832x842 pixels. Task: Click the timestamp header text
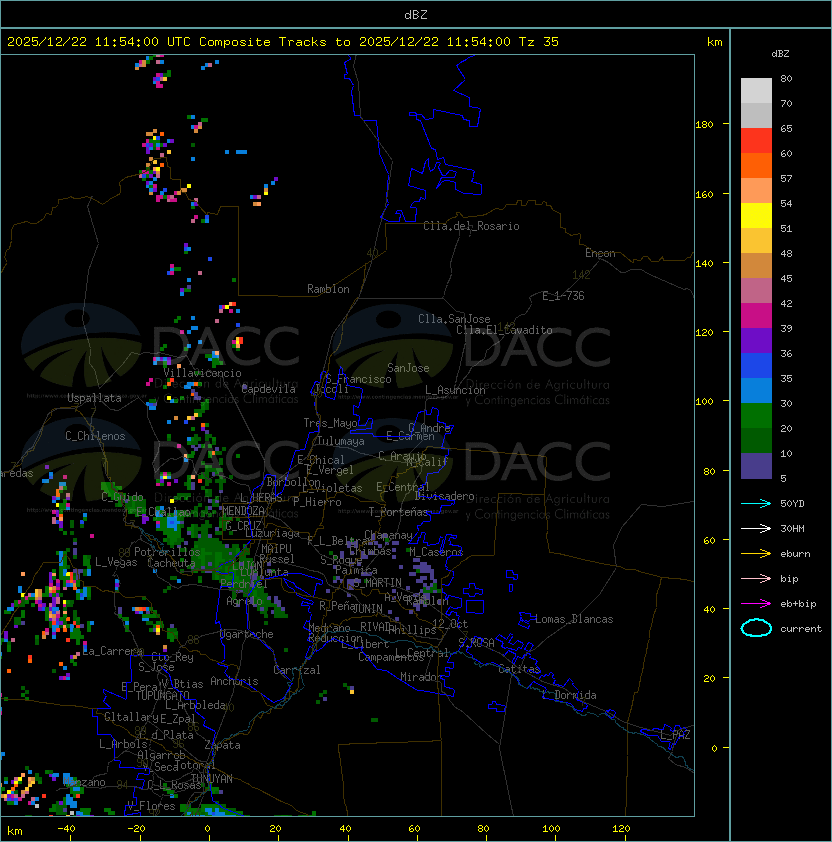pyautogui.click(x=283, y=42)
